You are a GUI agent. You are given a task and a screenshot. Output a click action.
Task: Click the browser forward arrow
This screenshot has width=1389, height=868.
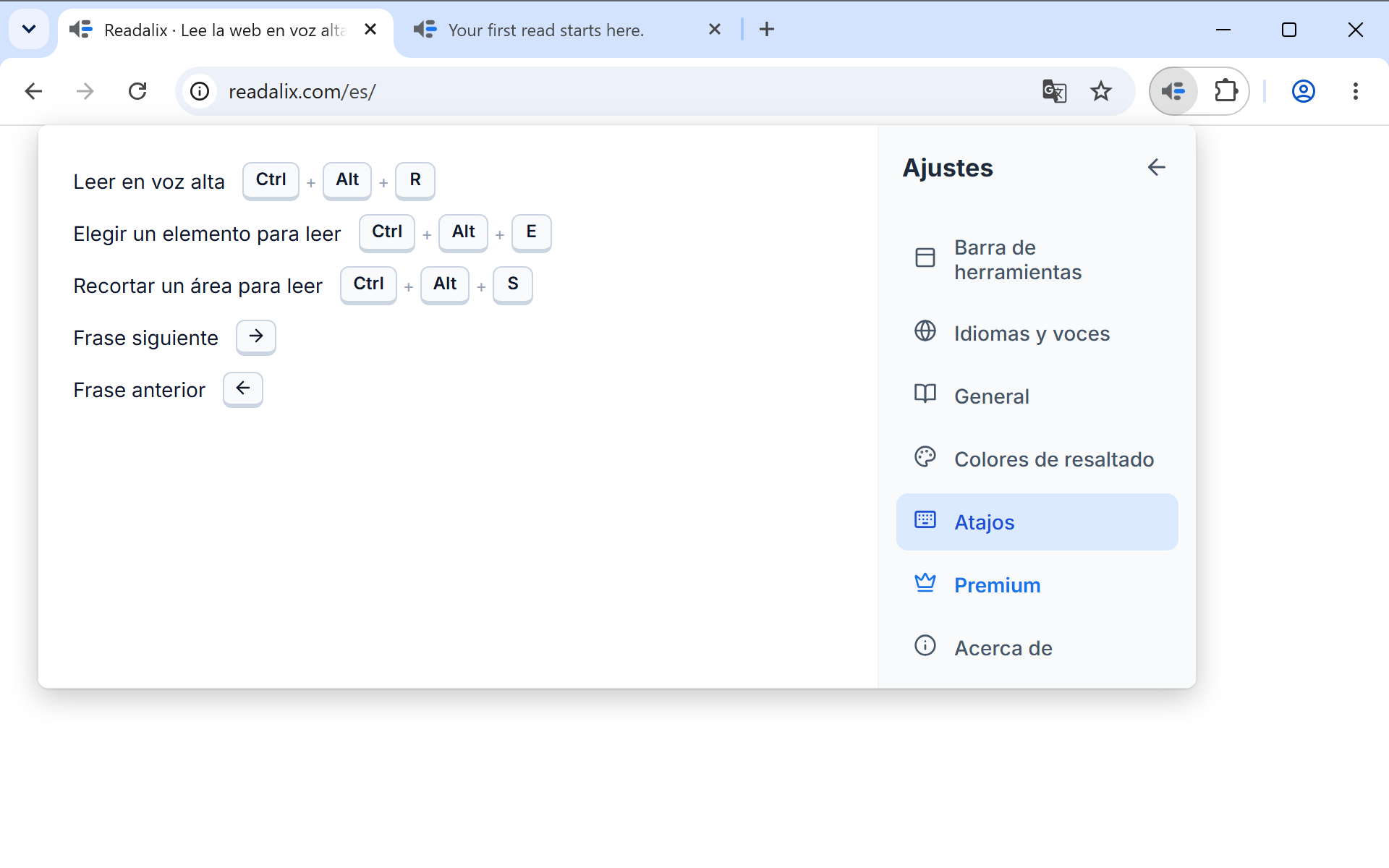coord(85,91)
